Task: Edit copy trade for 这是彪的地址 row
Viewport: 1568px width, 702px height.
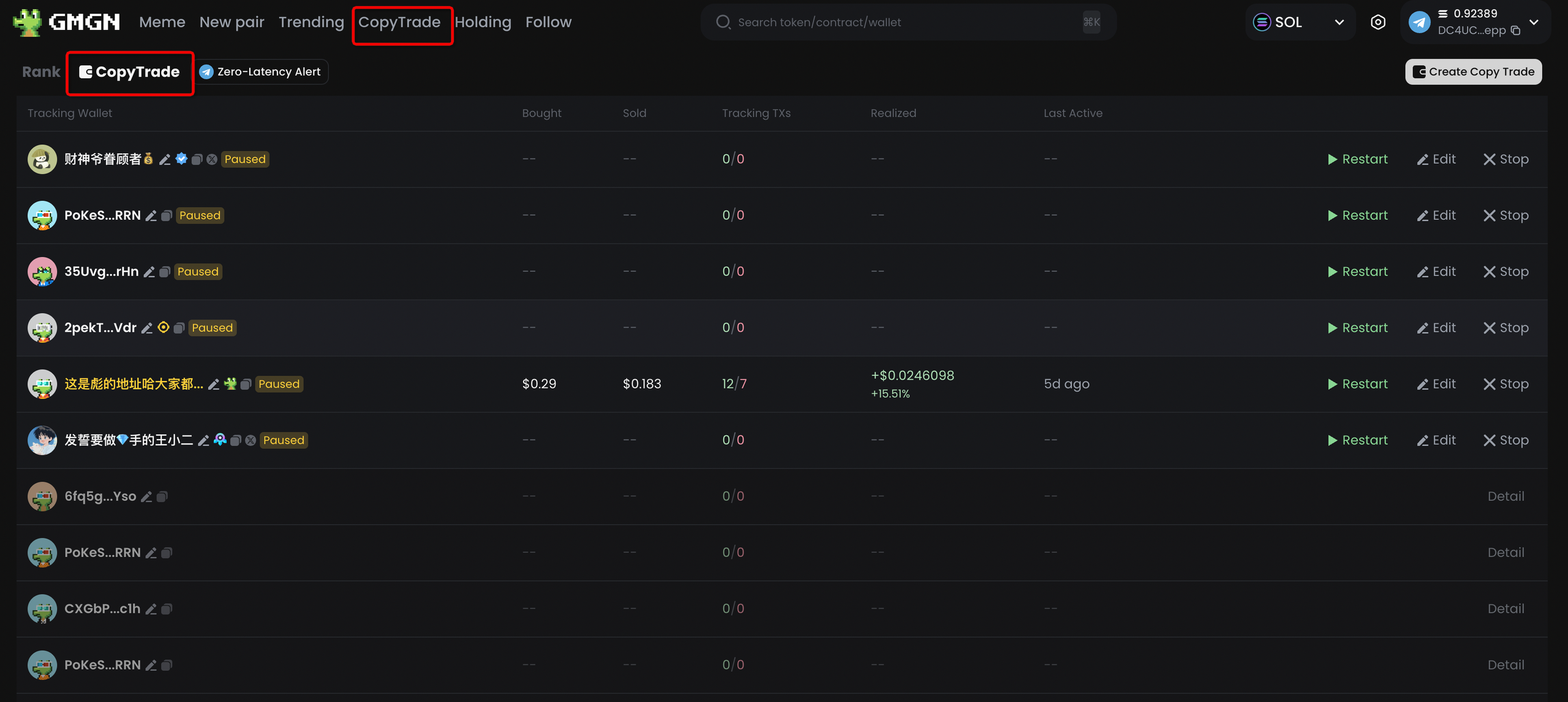Action: (x=1436, y=384)
